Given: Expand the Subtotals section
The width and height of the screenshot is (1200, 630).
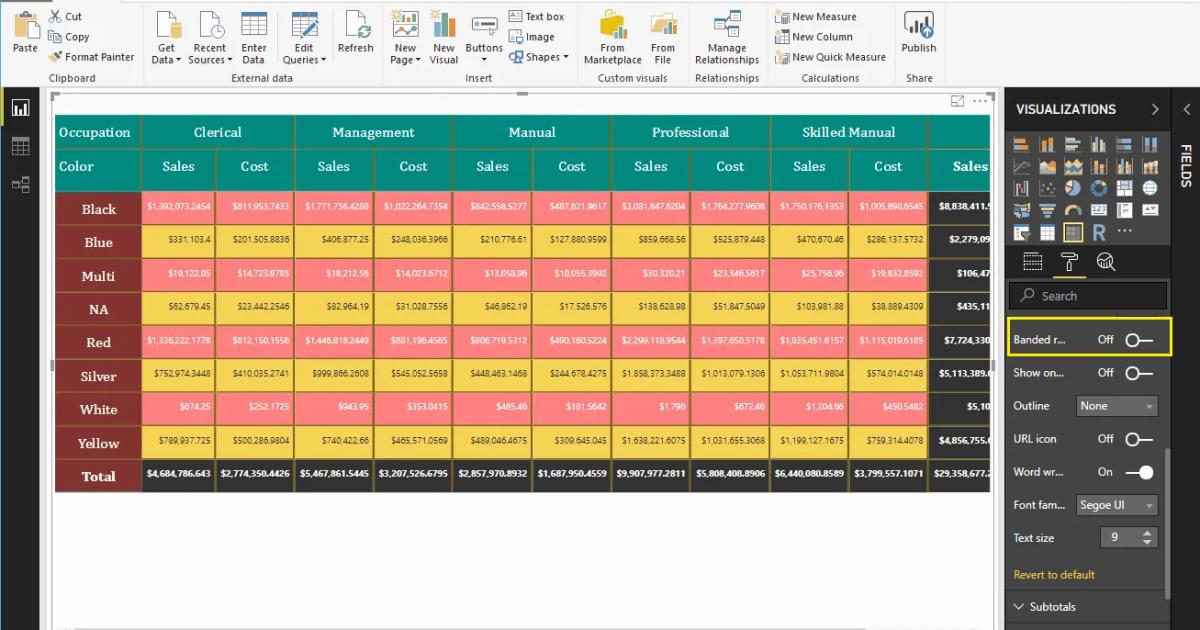Looking at the screenshot, I should click(x=1056, y=606).
